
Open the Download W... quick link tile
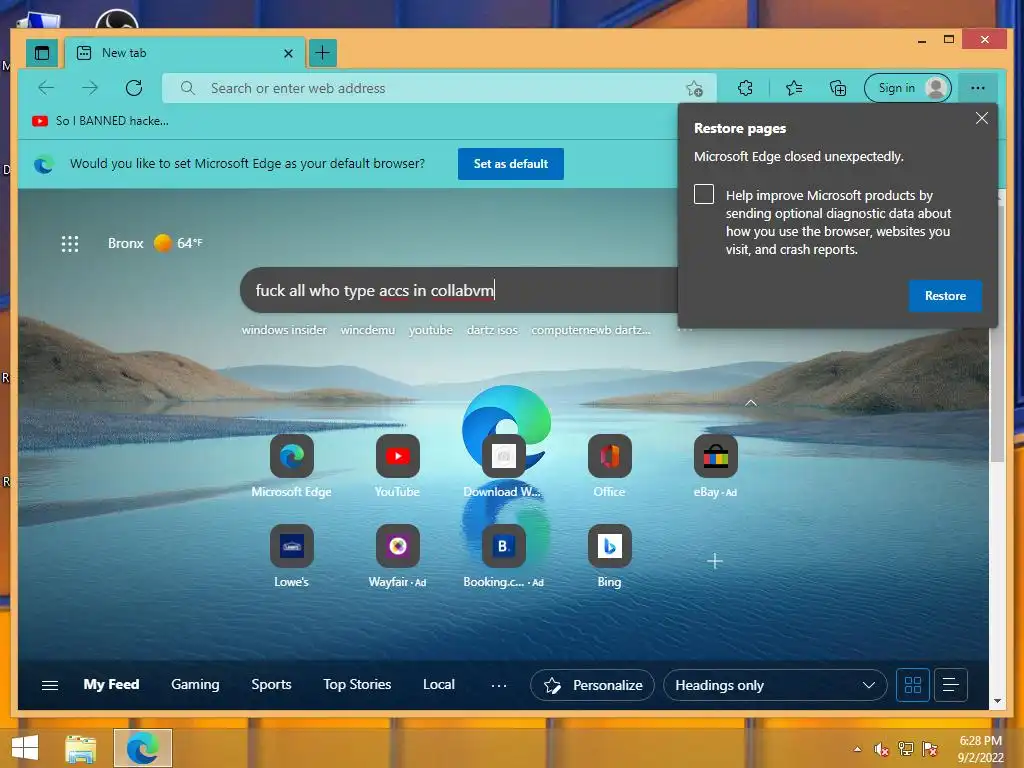(503, 466)
